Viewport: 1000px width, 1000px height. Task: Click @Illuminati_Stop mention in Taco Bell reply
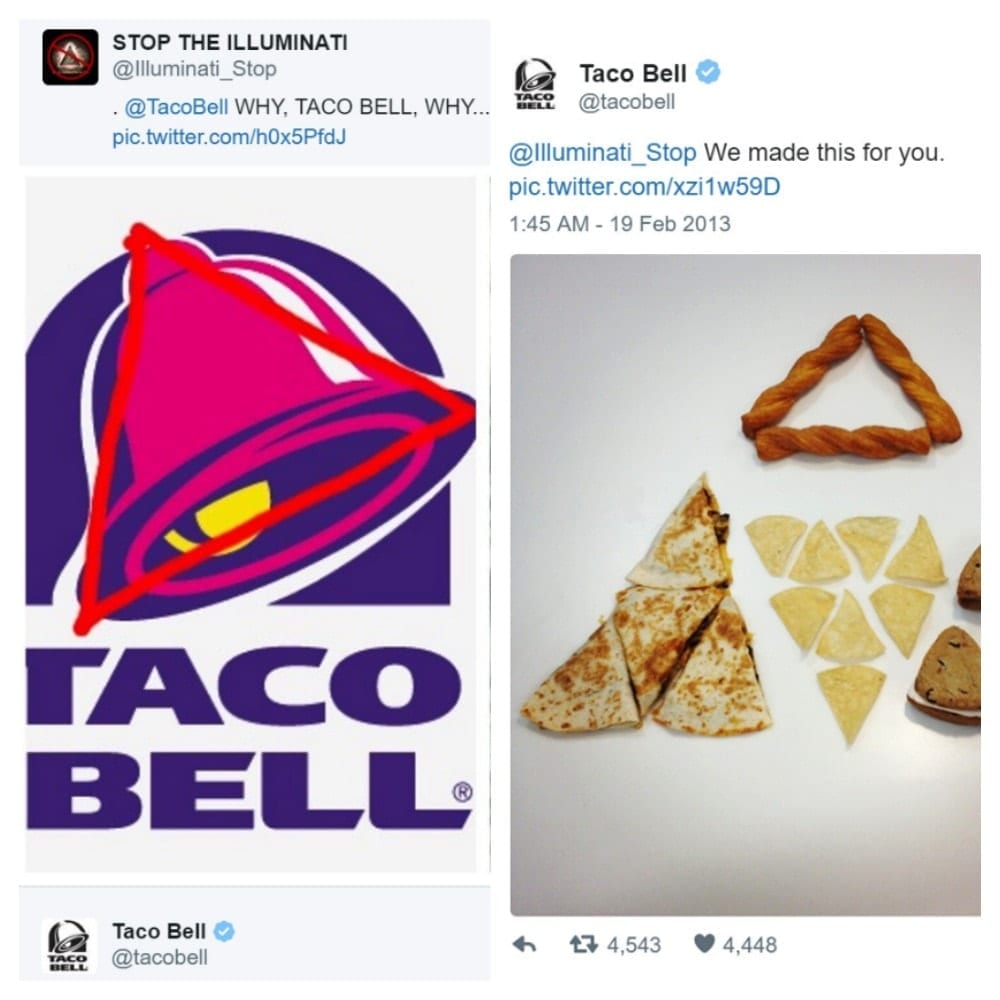[603, 153]
